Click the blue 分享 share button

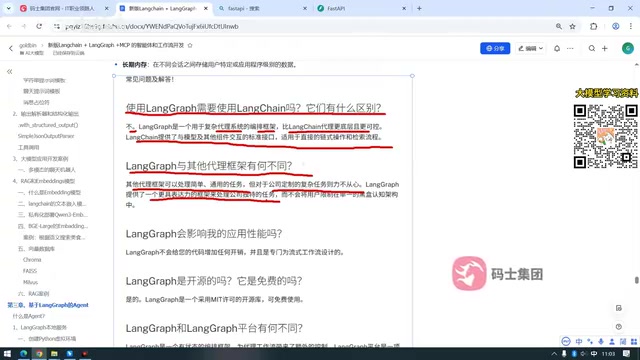pyautogui.click(x=495, y=48)
